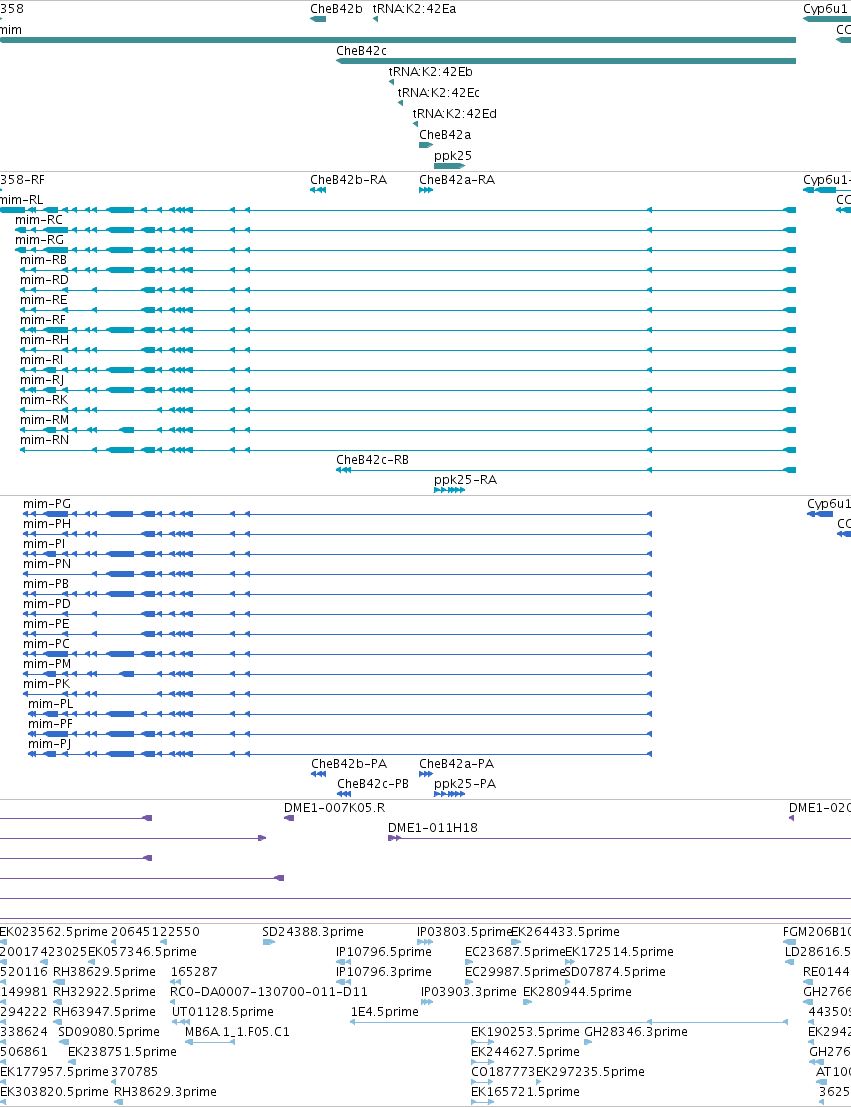Open the 1E4.5prime EST label
851x1107 pixels.
coord(385,1012)
